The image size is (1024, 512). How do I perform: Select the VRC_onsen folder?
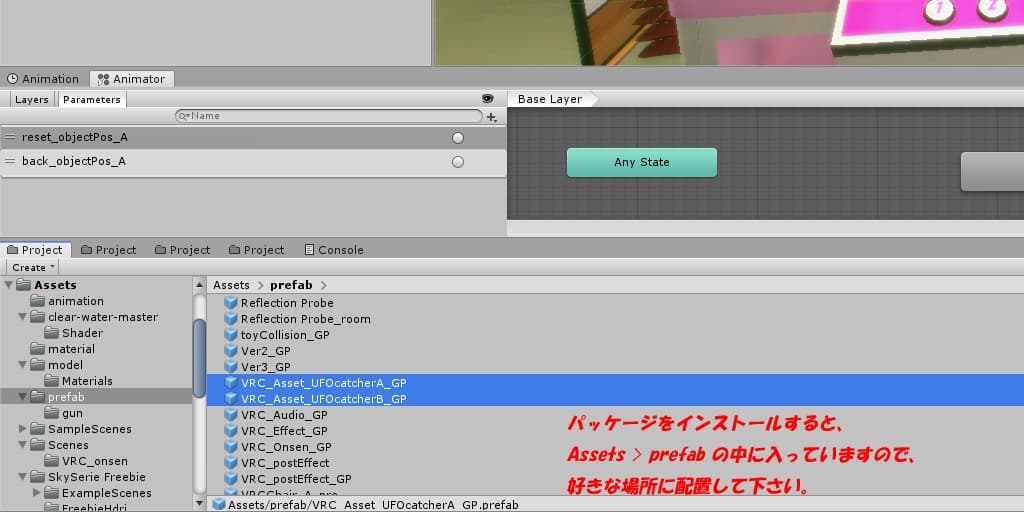(x=95, y=461)
